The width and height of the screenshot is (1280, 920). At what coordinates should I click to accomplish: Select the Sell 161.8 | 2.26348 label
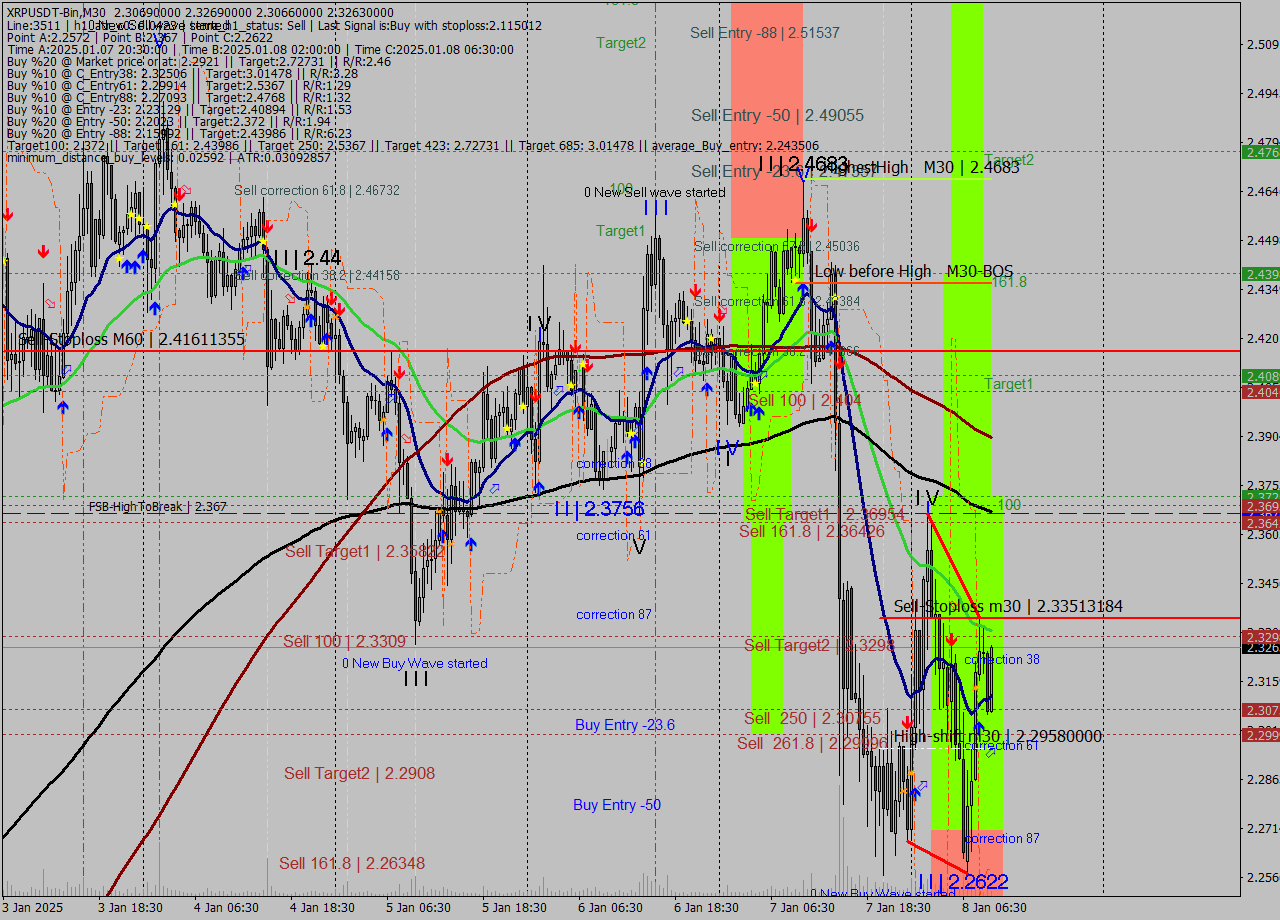tap(352, 863)
